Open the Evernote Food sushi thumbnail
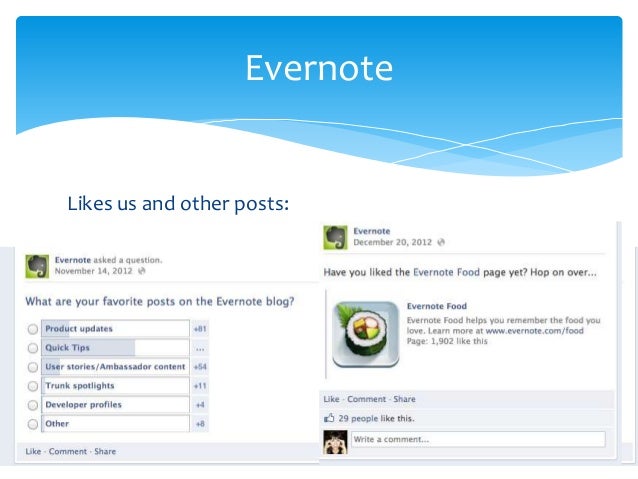This screenshot has height=479, width=638. pos(366,334)
